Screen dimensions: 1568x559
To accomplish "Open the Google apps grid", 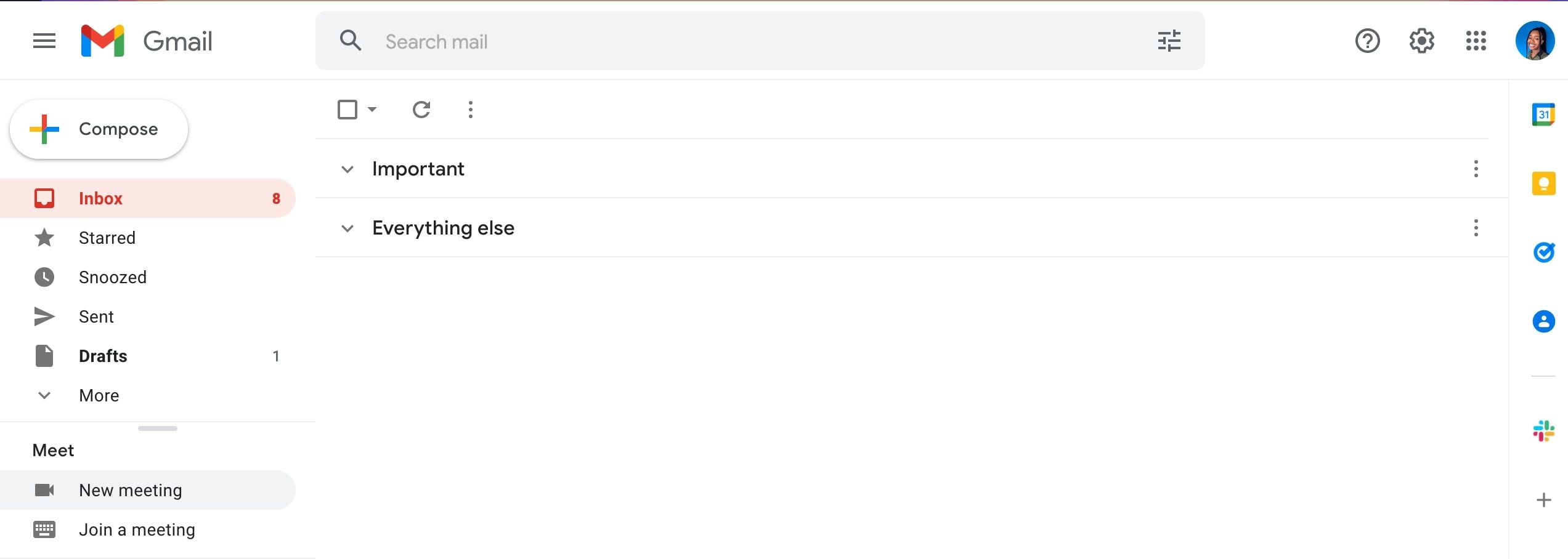I will 1476,41.
